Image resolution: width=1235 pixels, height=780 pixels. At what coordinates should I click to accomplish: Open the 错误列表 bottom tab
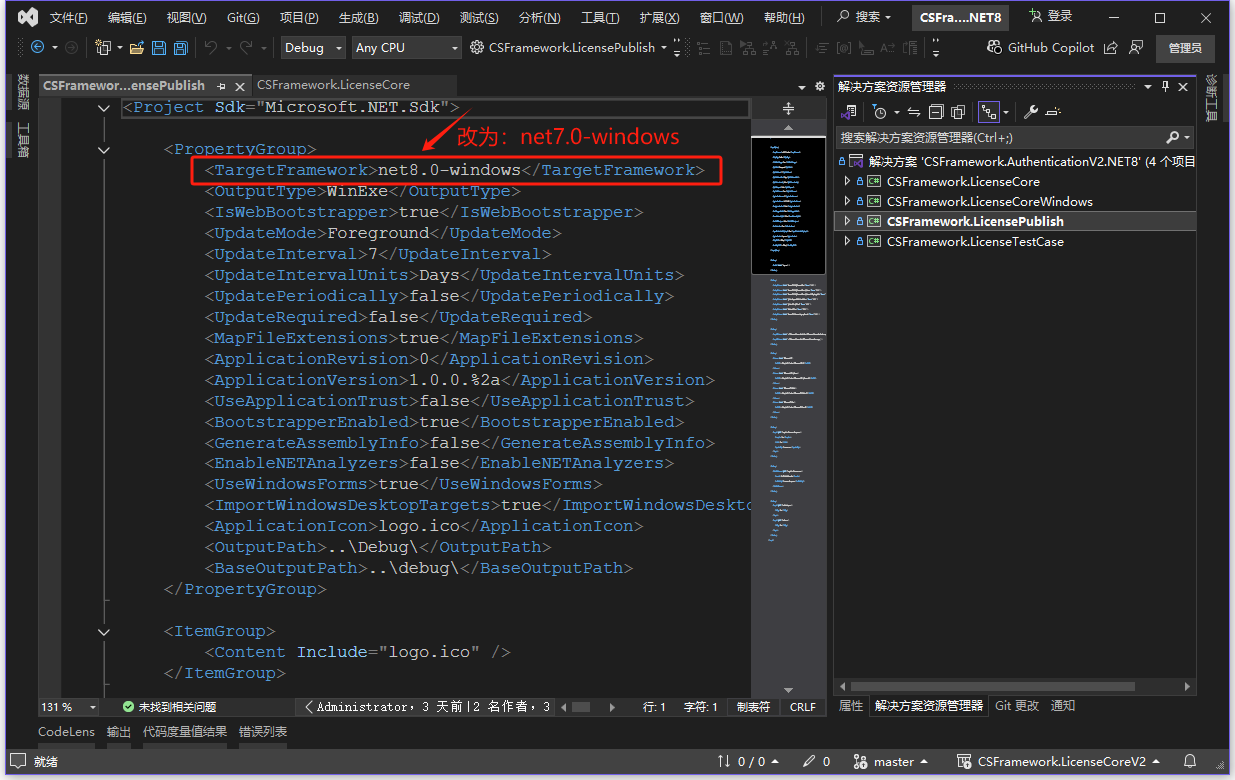[x=263, y=732]
